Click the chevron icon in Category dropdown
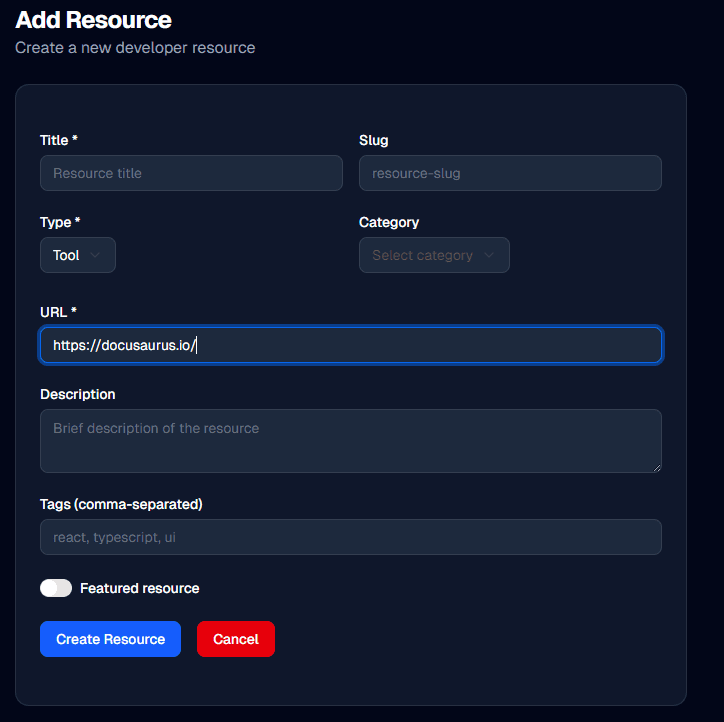The width and height of the screenshot is (724, 722). (489, 255)
